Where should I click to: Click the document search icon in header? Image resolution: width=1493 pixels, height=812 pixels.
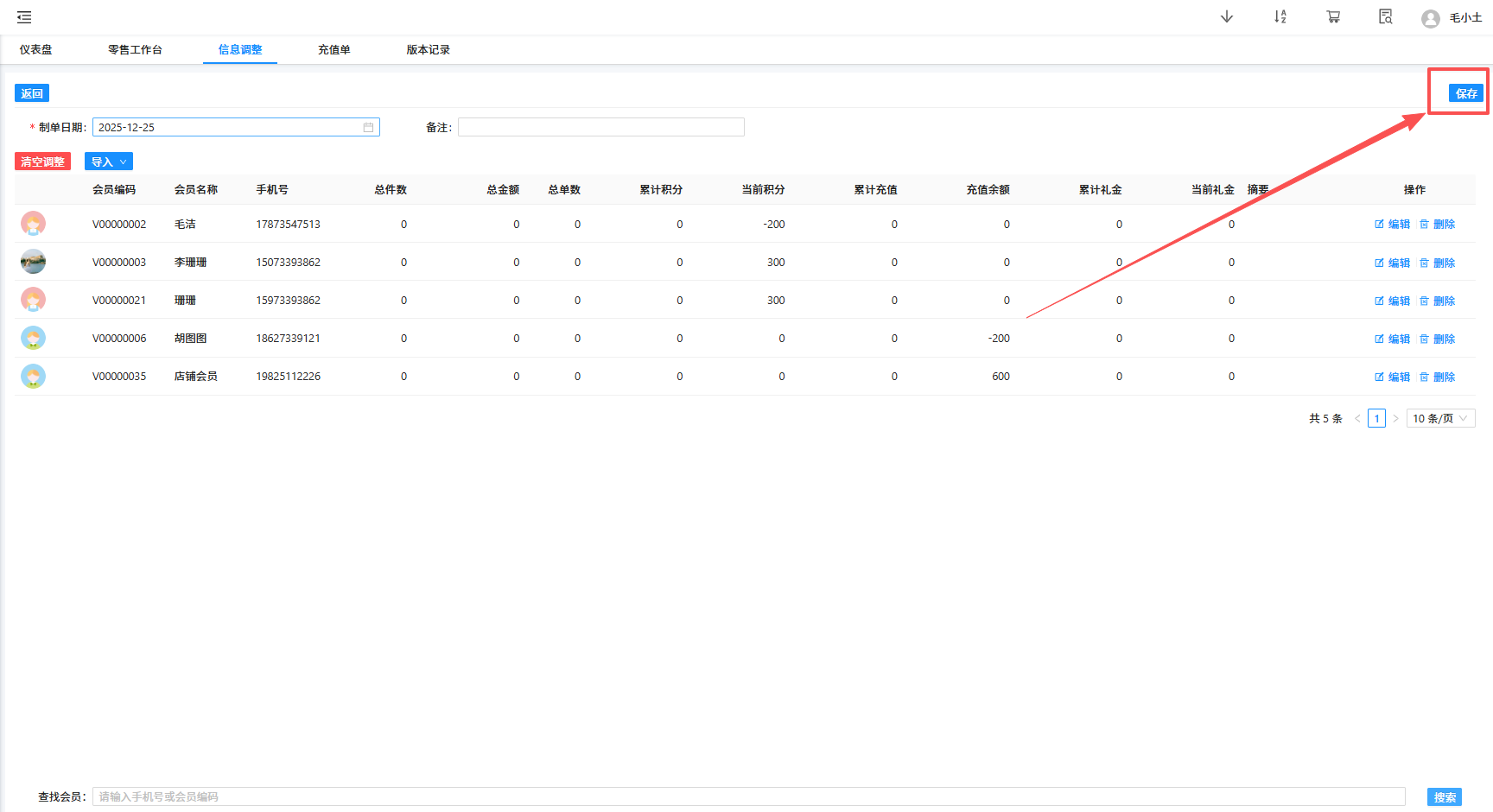1385,17
